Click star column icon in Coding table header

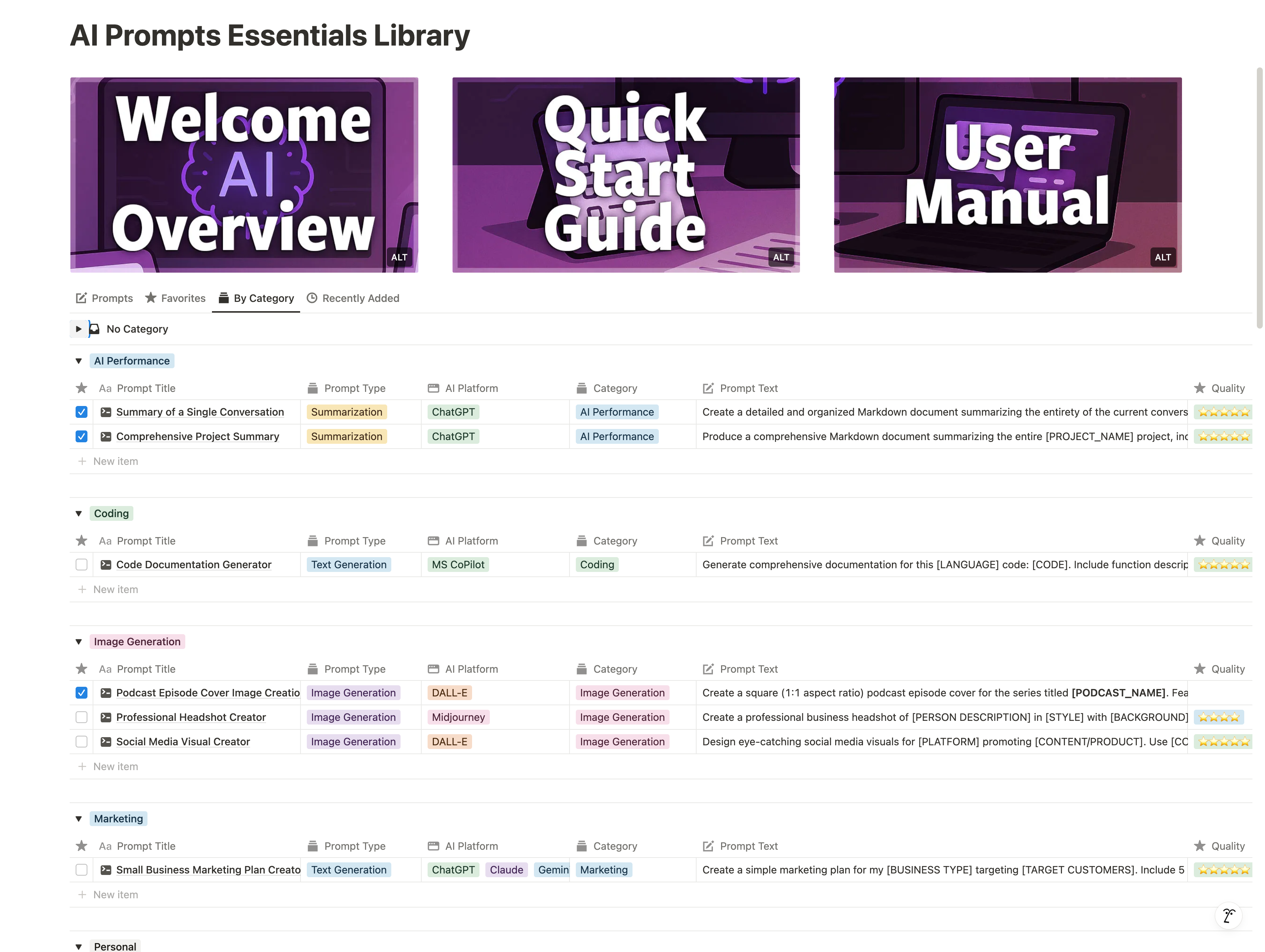click(82, 541)
